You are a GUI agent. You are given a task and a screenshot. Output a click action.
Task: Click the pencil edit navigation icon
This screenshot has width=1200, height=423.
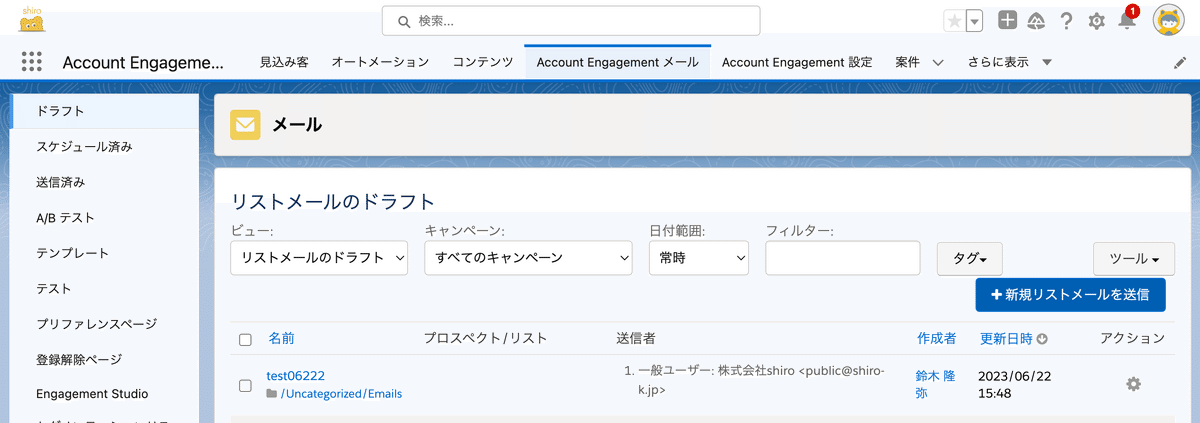(1180, 62)
